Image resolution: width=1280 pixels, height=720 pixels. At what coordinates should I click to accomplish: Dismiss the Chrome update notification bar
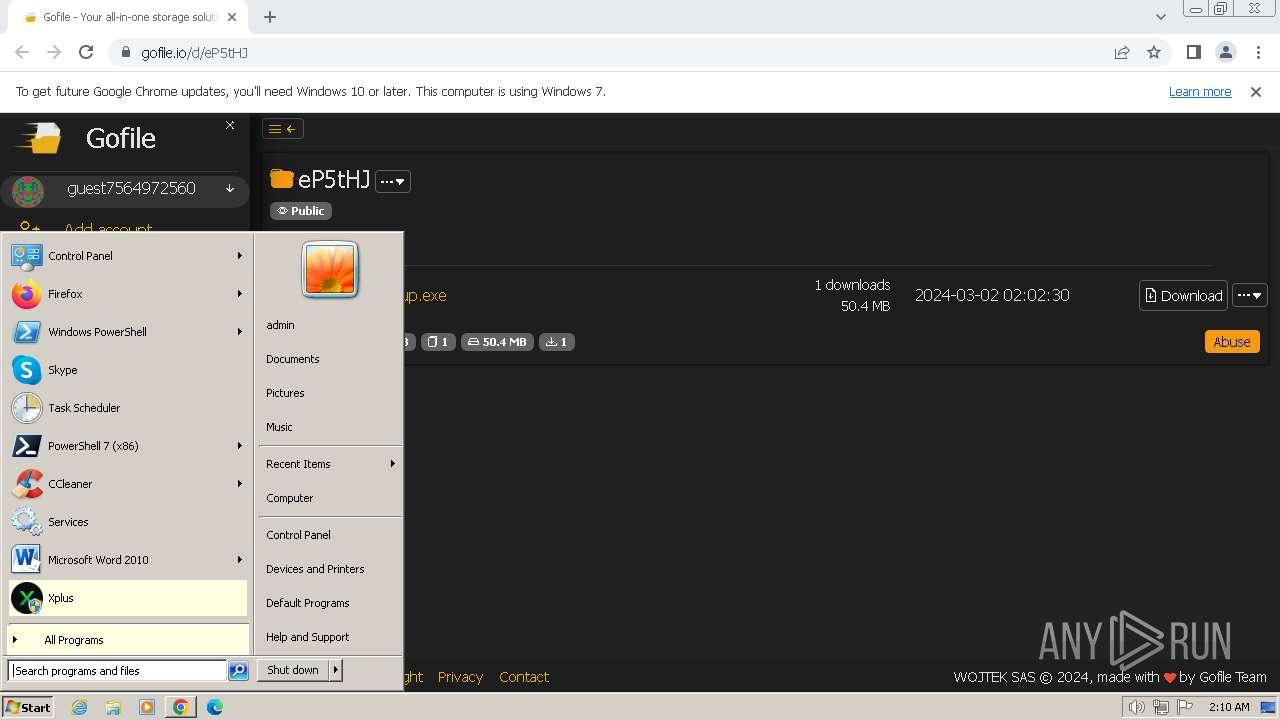coord(1256,91)
